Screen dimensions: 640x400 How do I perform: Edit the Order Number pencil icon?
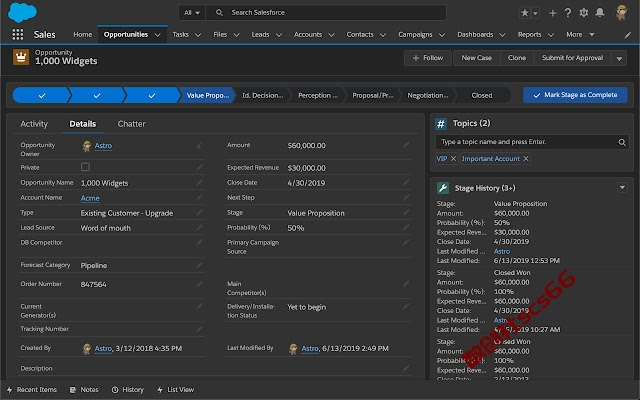coord(199,284)
